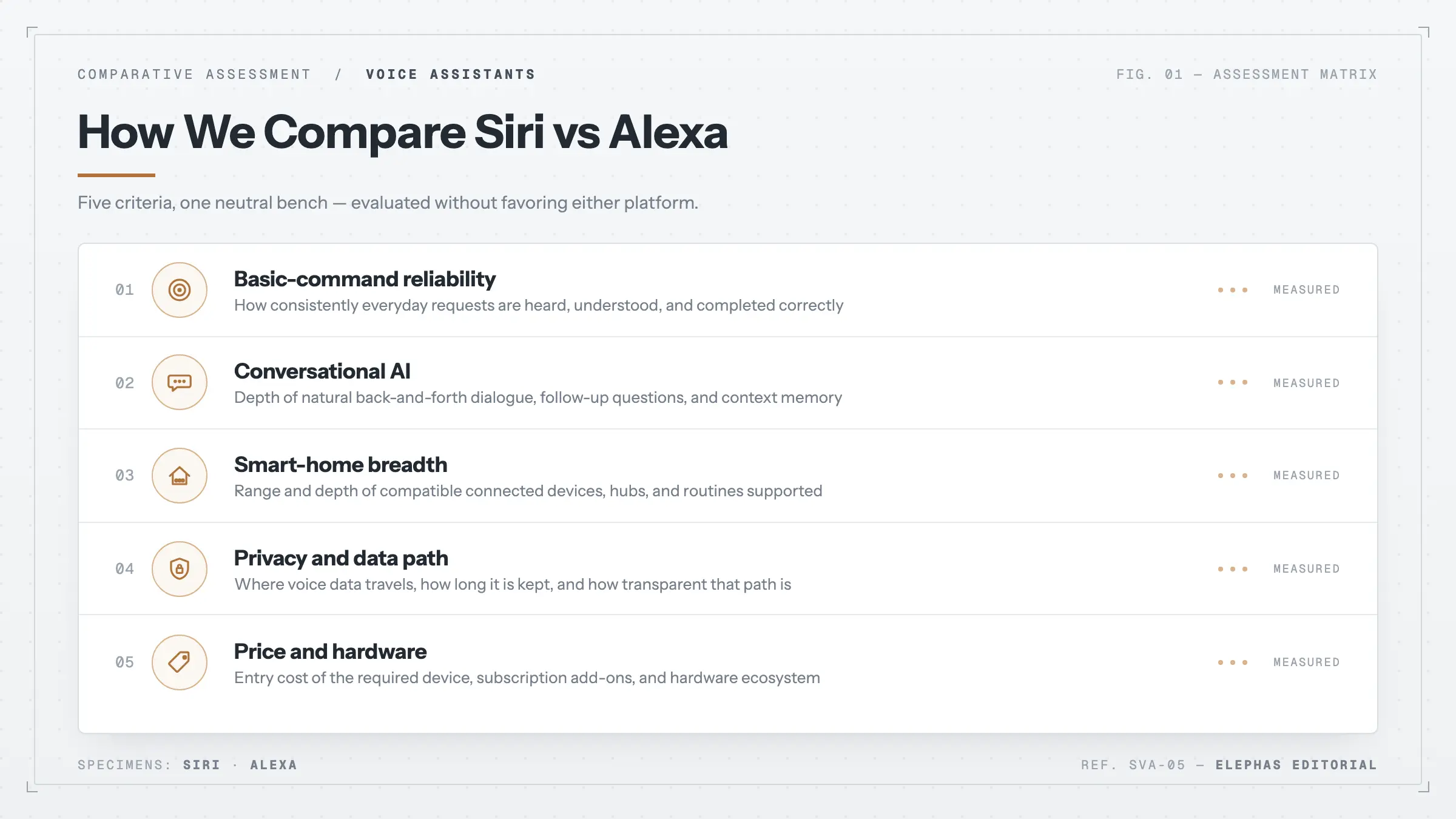Click the description 'How consistently everyday requests are heard'
This screenshot has height=819, width=1456.
[539, 305]
